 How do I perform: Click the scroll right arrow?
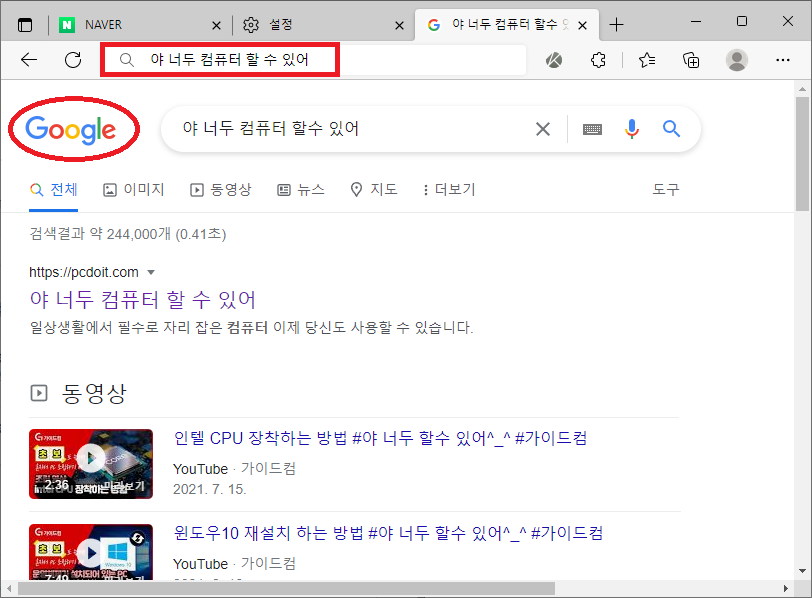coord(786,589)
